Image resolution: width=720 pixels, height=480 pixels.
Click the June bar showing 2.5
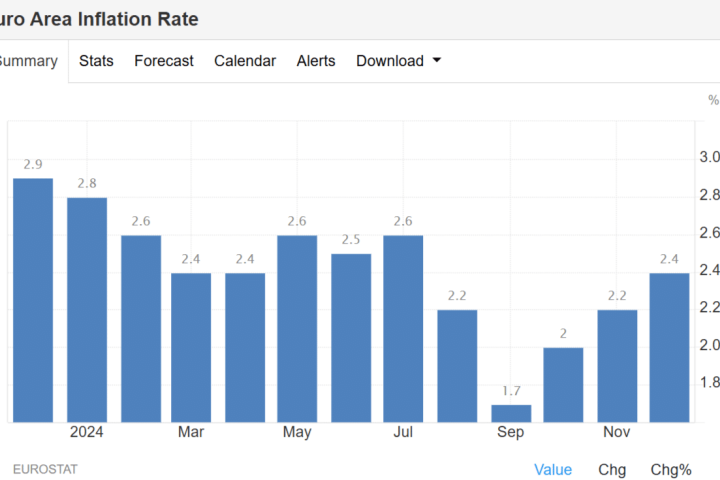[351, 337]
